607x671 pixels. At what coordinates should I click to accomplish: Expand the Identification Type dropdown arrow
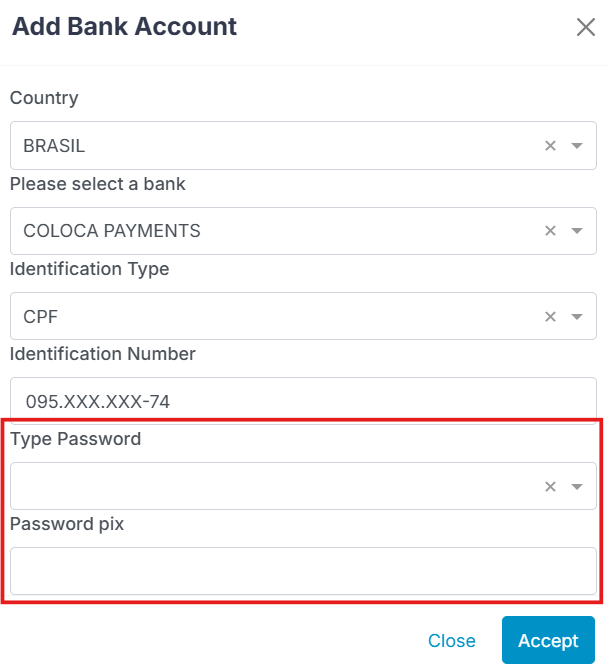click(x=577, y=317)
